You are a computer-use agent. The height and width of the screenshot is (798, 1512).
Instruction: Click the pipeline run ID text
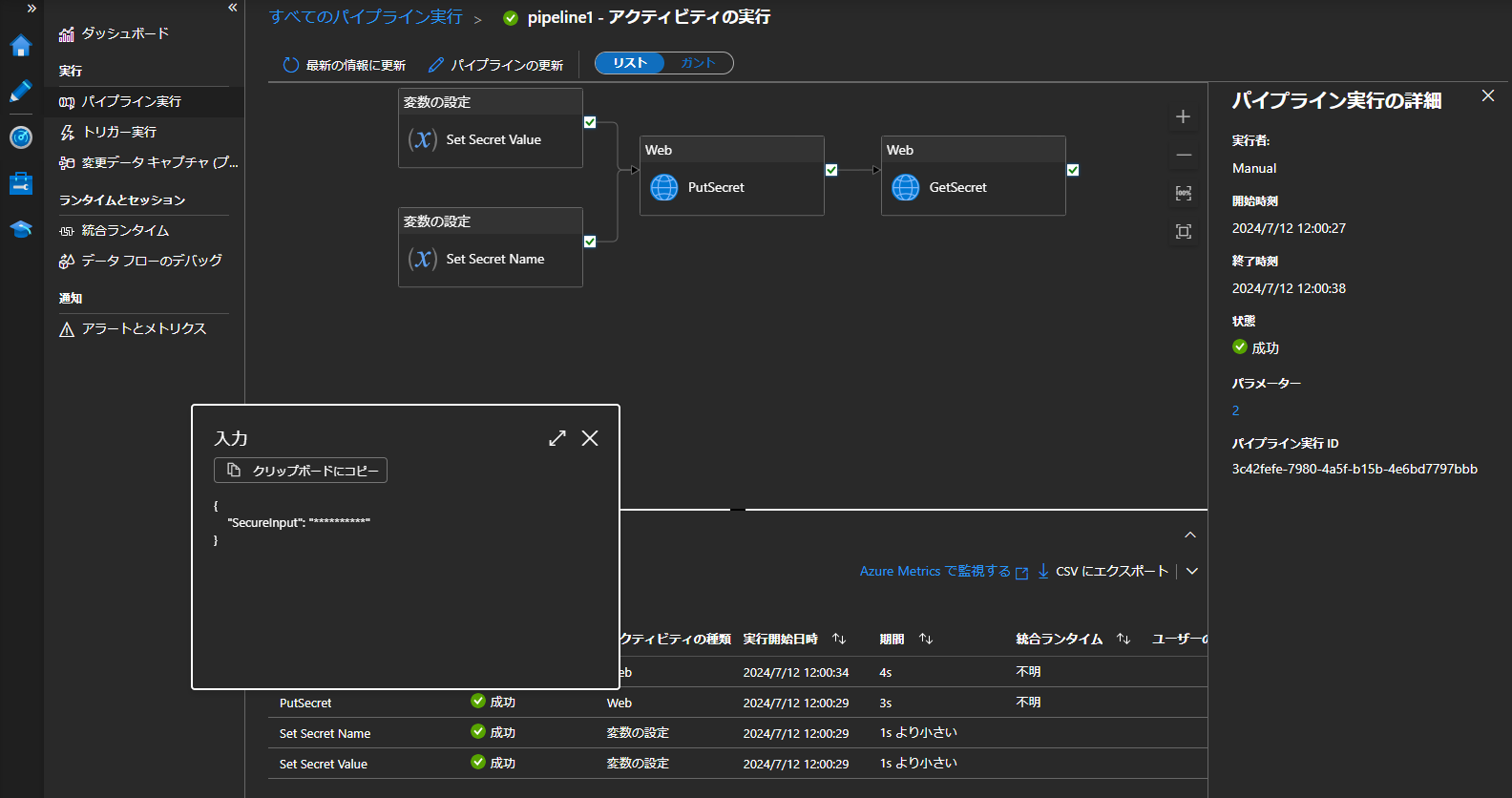[x=1354, y=469]
